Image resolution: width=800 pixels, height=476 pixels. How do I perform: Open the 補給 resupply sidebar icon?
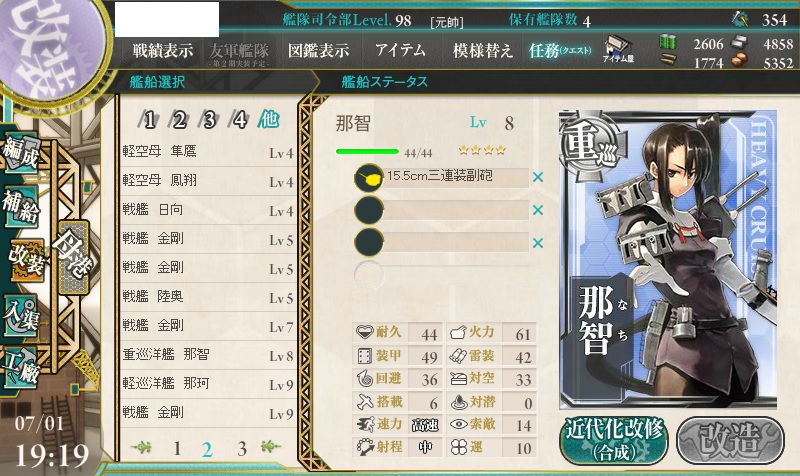[21, 206]
